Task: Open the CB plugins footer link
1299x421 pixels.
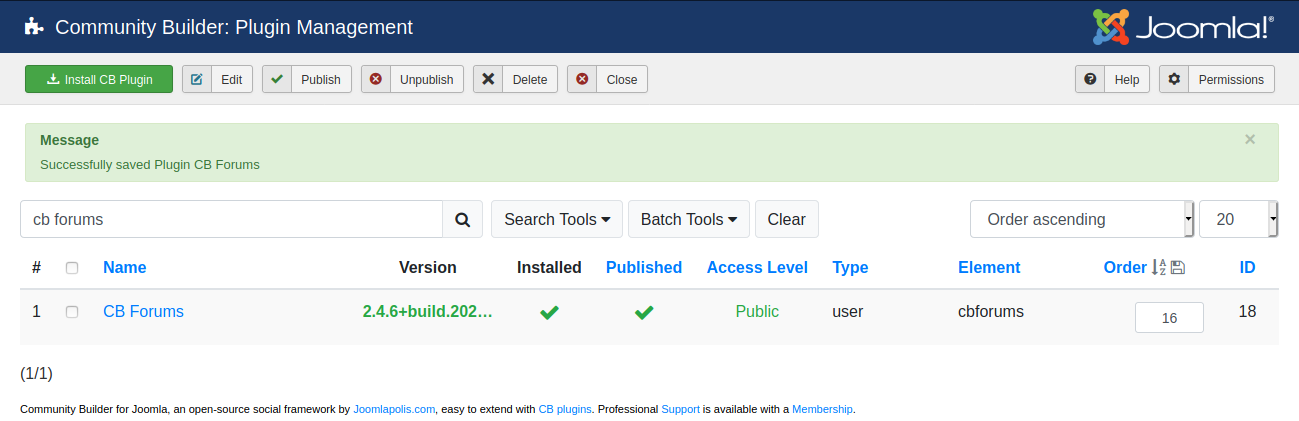Action: [x=565, y=409]
